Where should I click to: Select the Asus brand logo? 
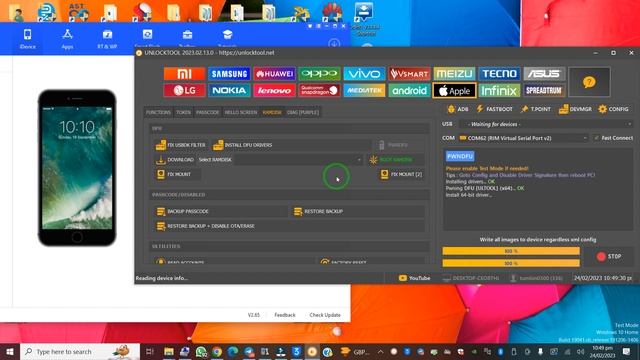(544, 74)
